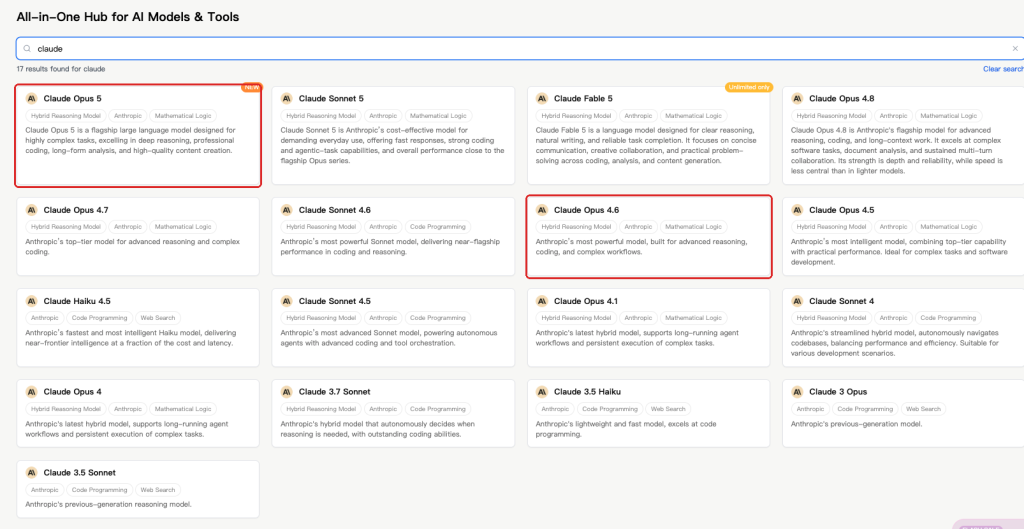Open the Claude Opus 5 model title
This screenshot has height=529, width=1024.
point(72,99)
